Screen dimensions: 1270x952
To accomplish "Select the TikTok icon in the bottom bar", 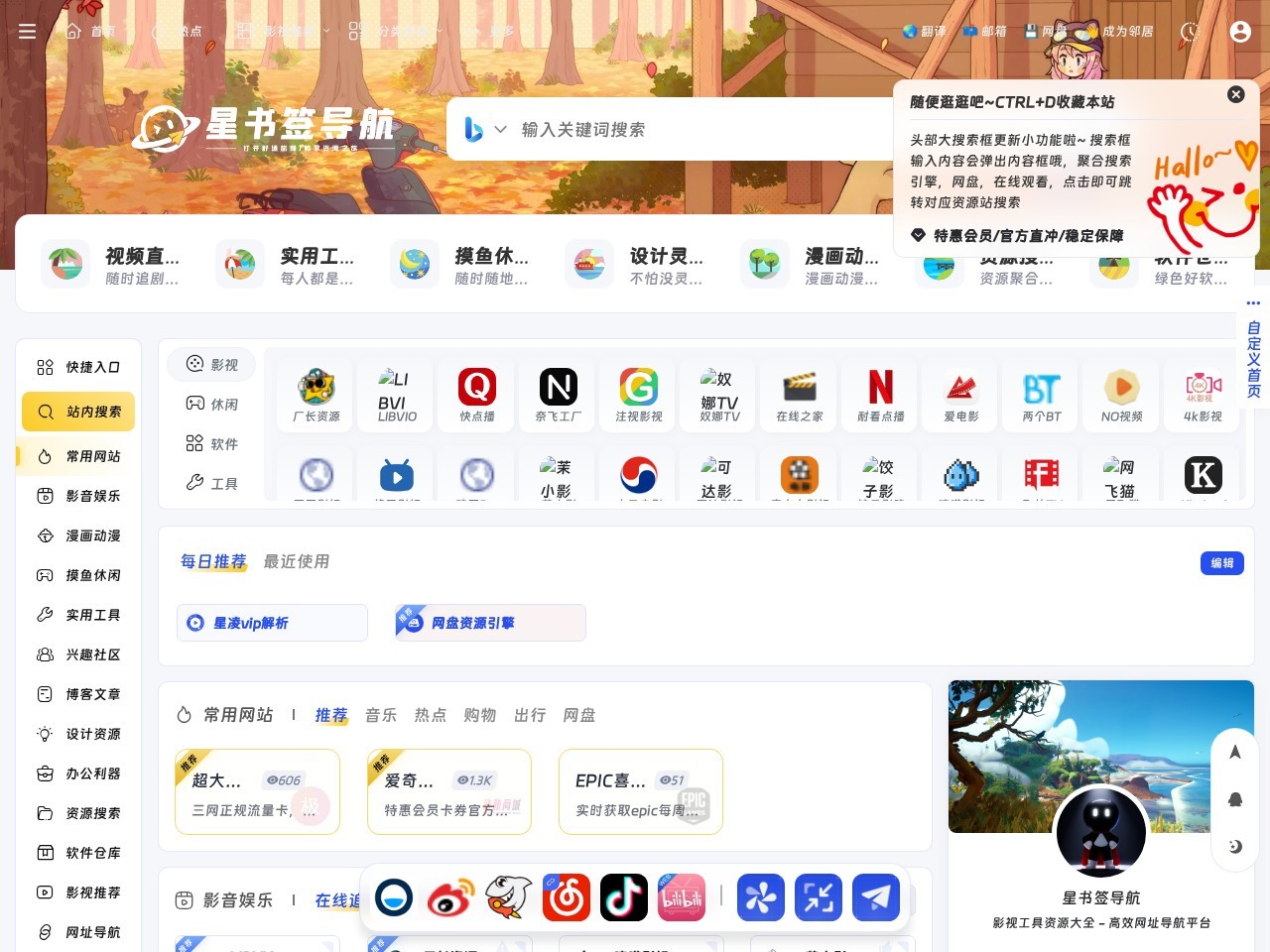I will click(624, 897).
